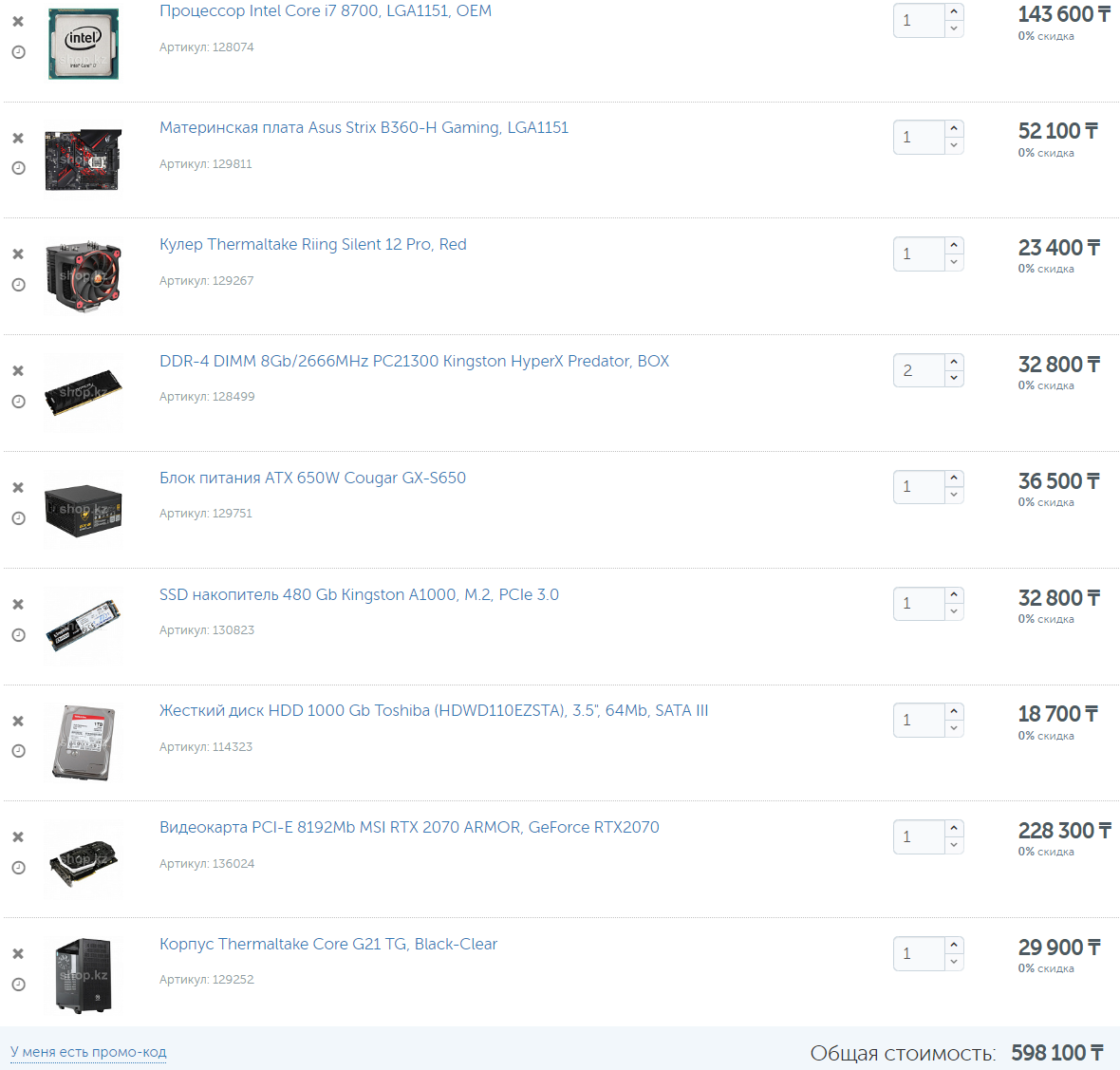Increase quantity of Intel Core i7 processor

tap(954, 11)
